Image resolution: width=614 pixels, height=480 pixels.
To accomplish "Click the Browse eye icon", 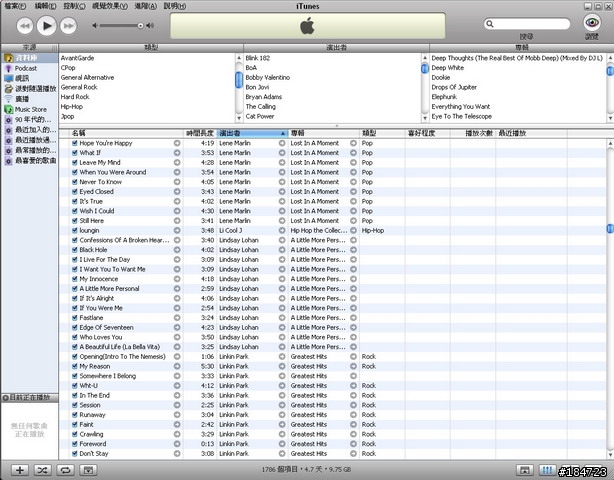I will click(592, 22).
